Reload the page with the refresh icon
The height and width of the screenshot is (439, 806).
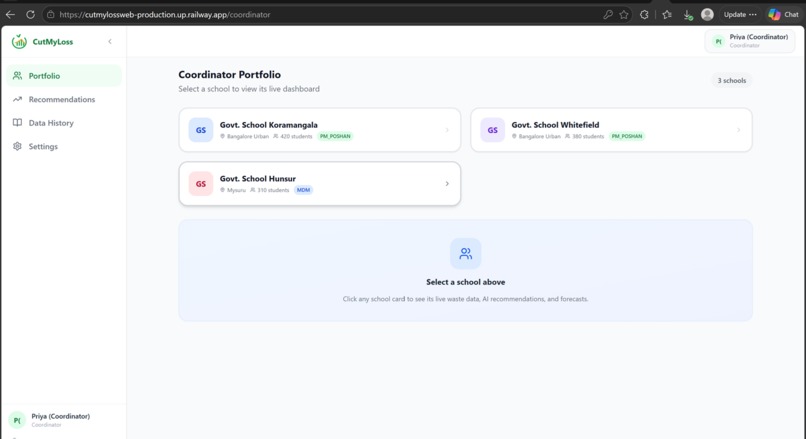point(30,14)
